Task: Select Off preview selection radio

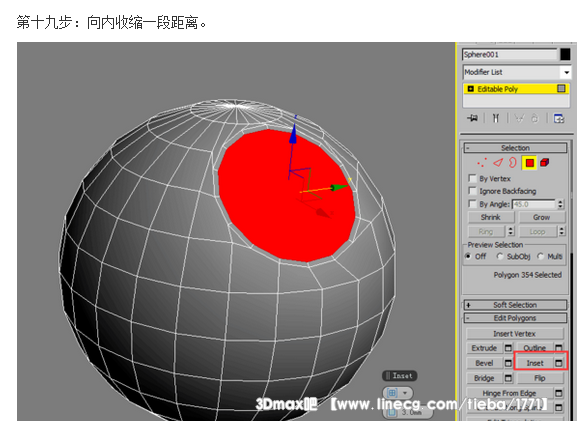Action: (468, 256)
